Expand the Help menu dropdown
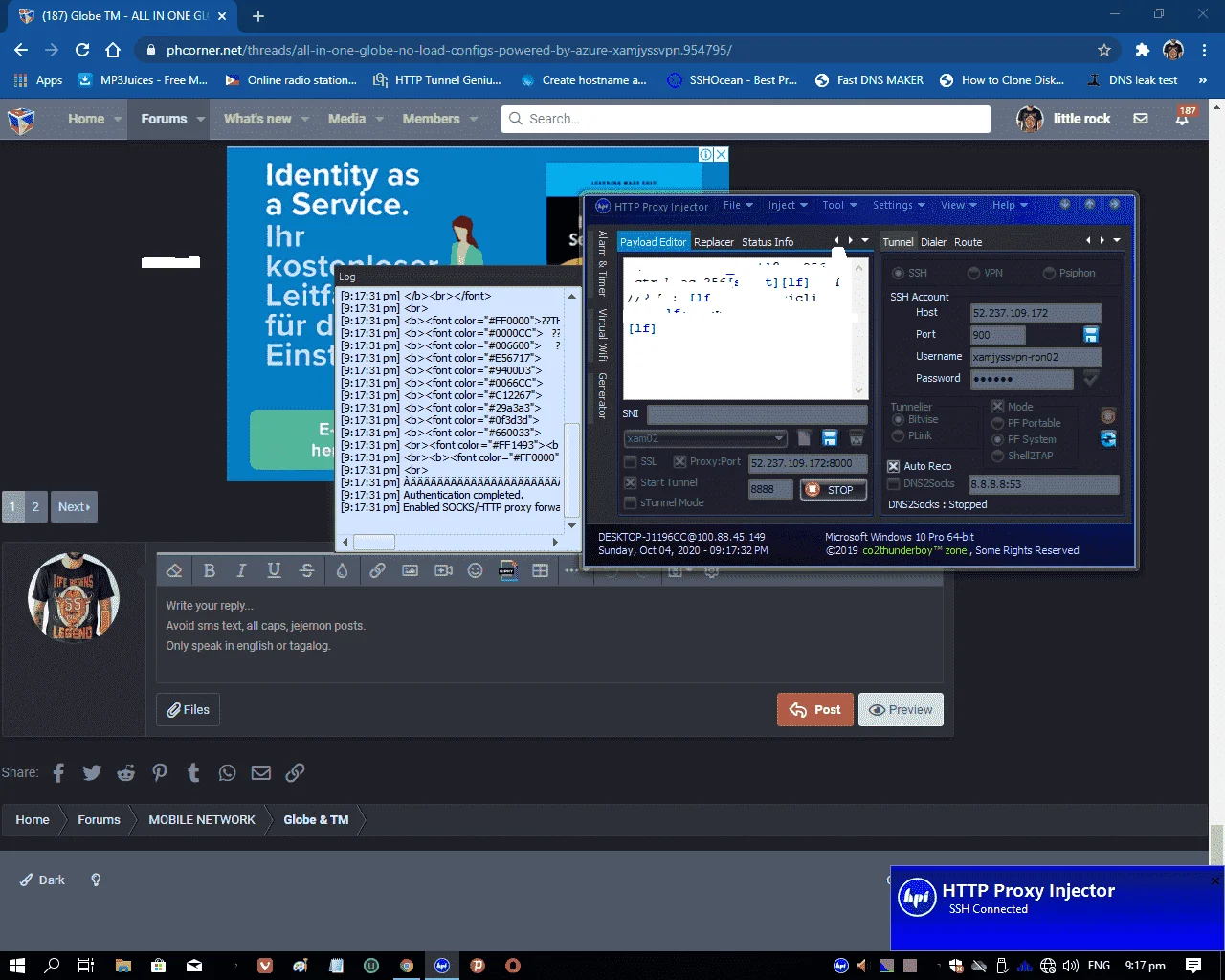 [1010, 206]
